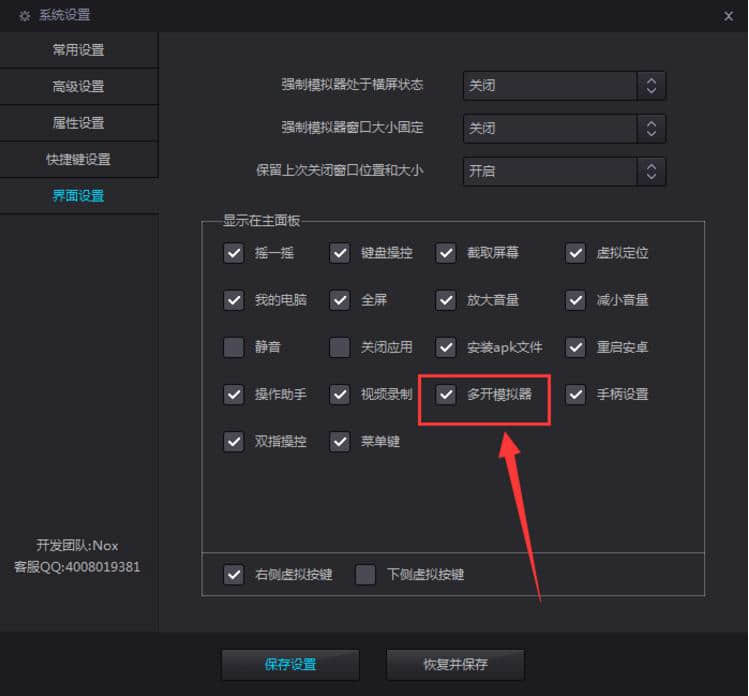Toggle 安装apk文件 checkbox
This screenshot has width=749, height=696.
446,347
